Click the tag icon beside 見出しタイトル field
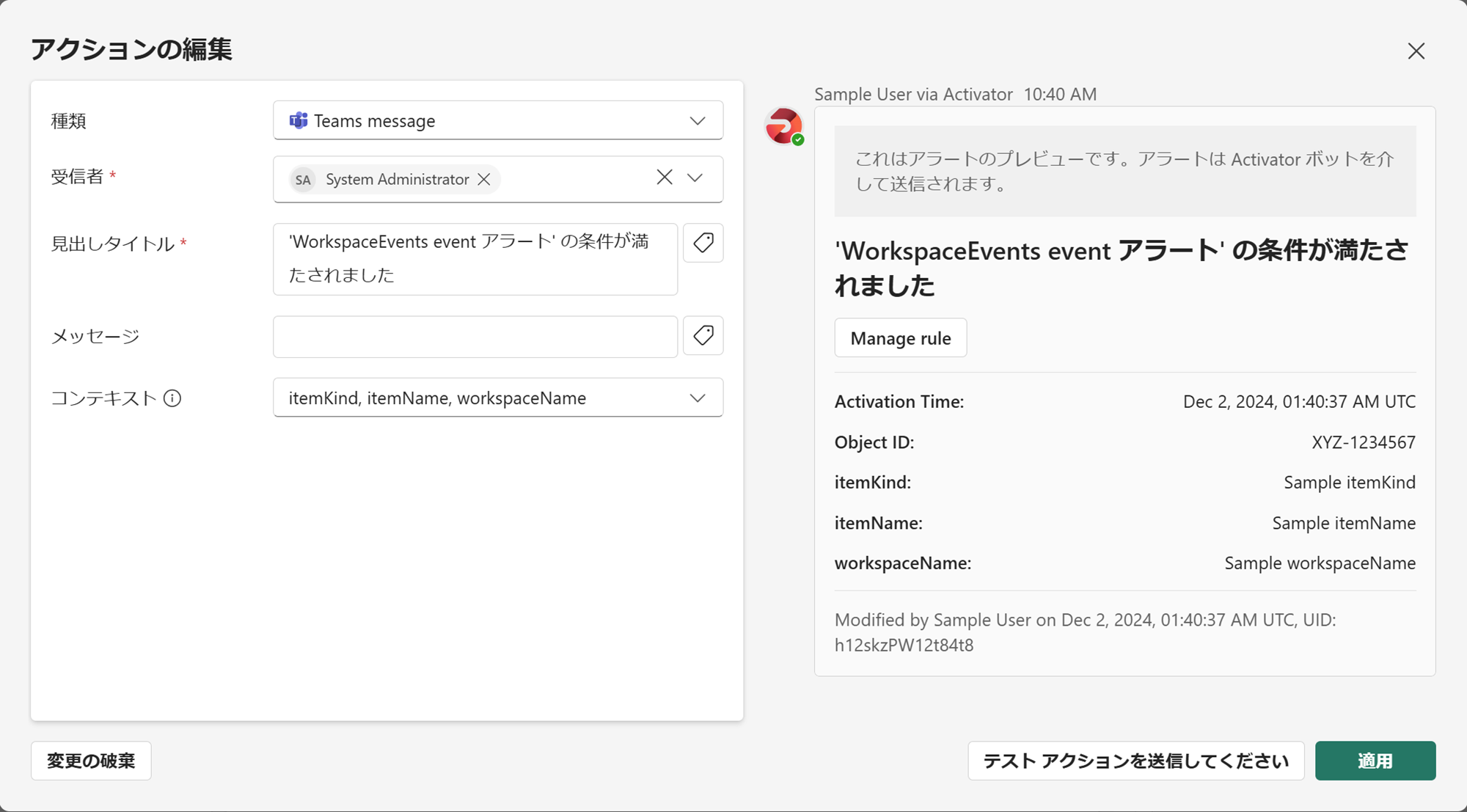Viewport: 1467px width, 812px height. [703, 243]
